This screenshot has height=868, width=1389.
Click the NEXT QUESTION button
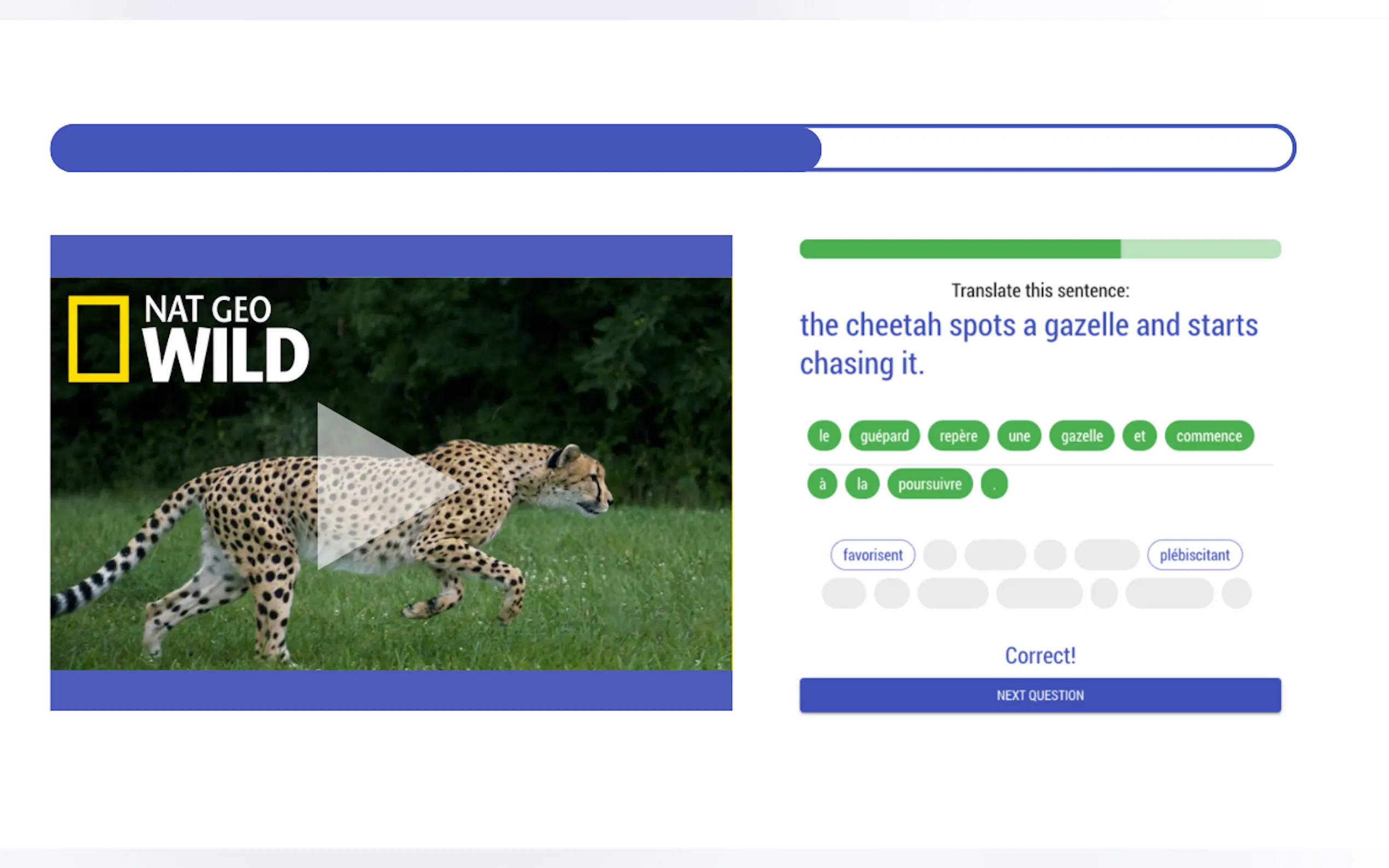[x=1040, y=695]
